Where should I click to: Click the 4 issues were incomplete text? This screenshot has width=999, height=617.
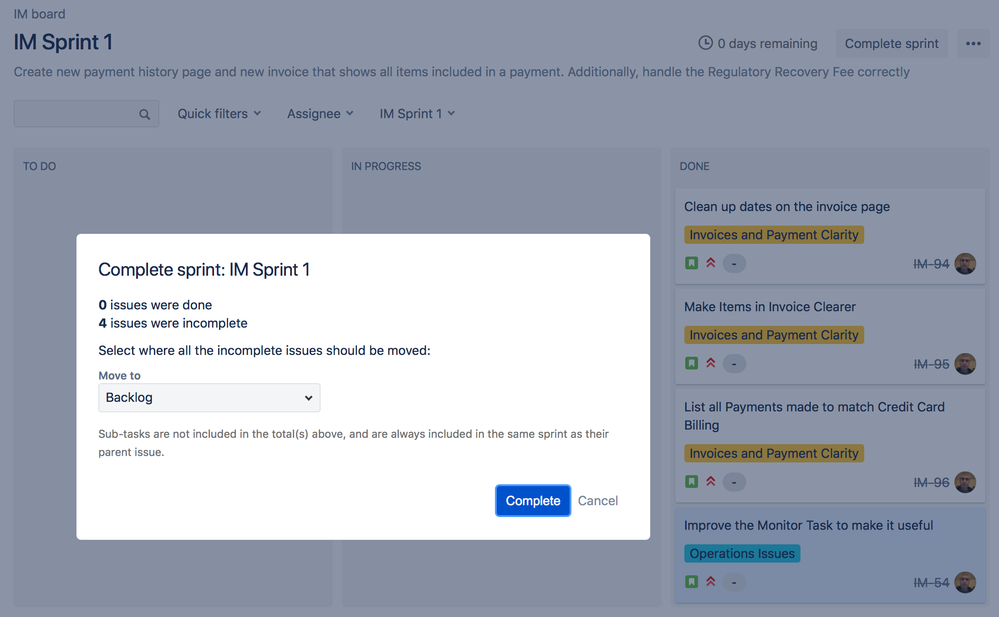(x=173, y=323)
